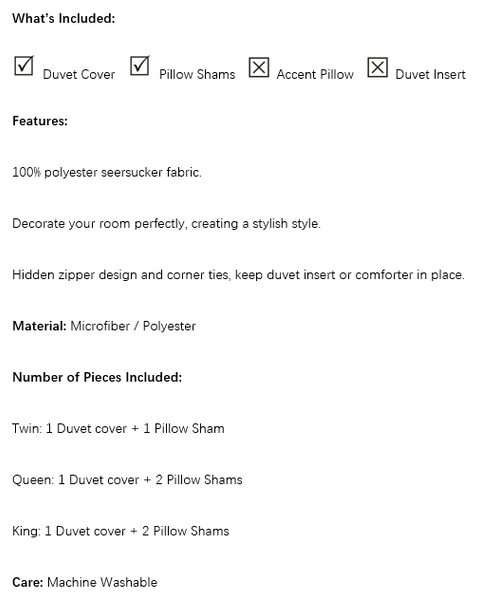Click the '100% polyester seersucker fabric' line
Screen dimensions: 480x600
107,173
